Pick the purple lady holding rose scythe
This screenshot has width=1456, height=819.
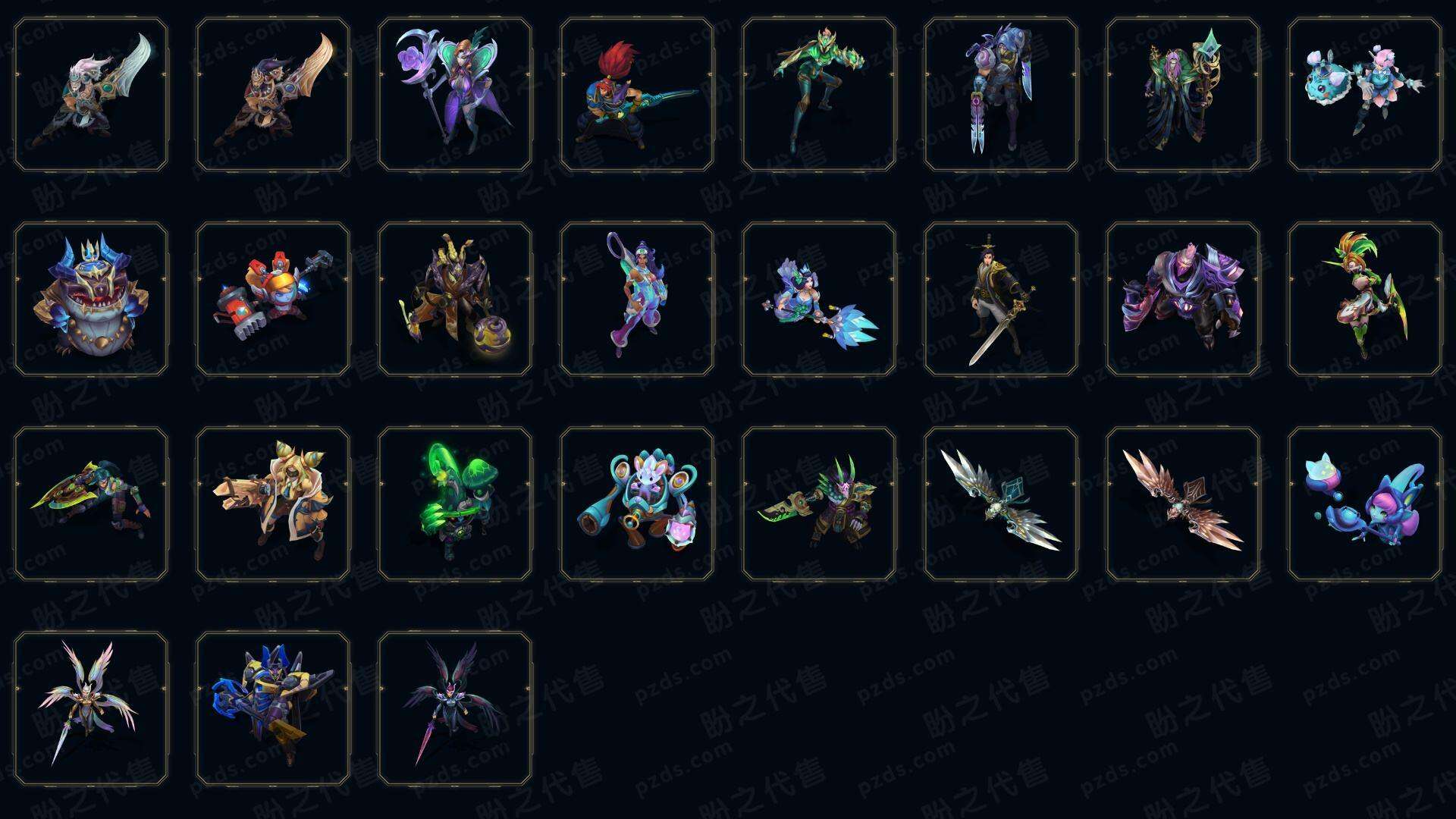point(455,95)
